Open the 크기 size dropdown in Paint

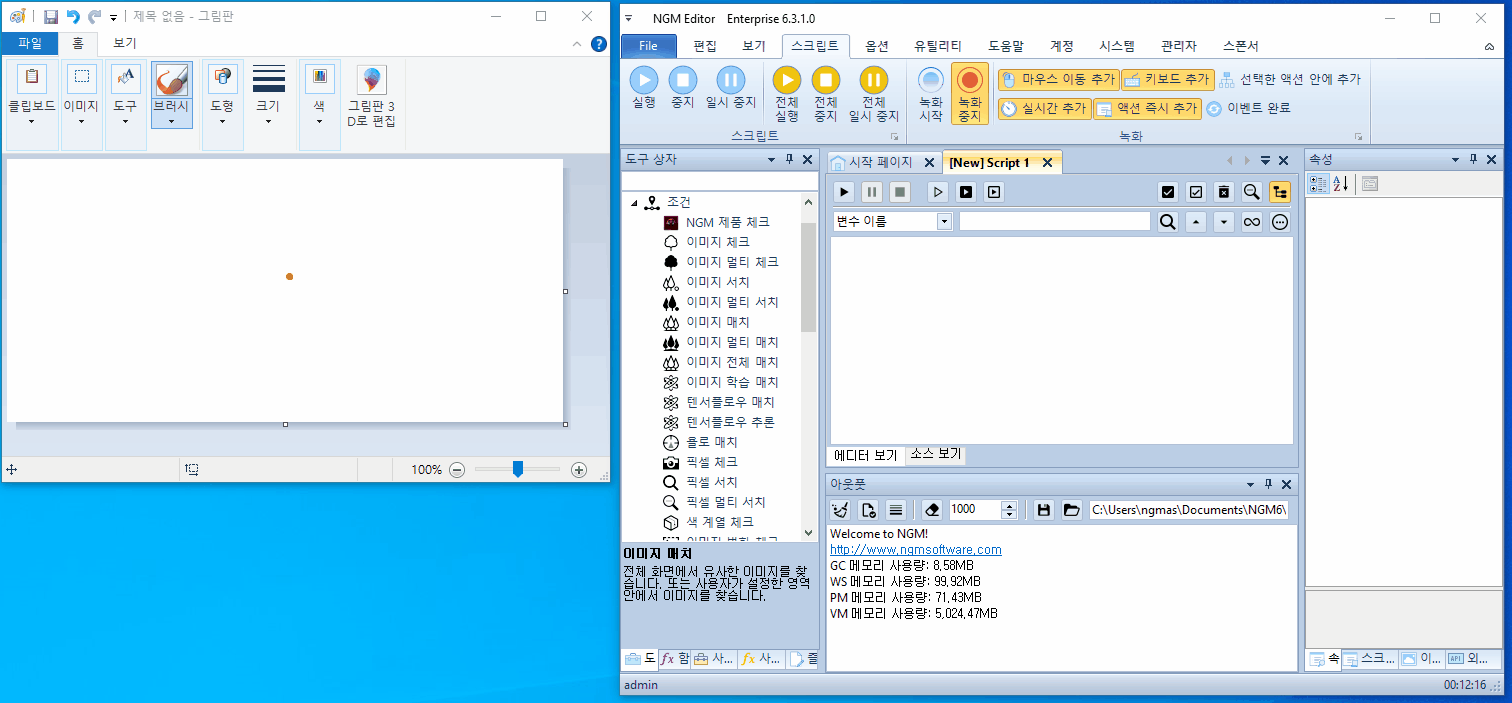click(x=268, y=122)
